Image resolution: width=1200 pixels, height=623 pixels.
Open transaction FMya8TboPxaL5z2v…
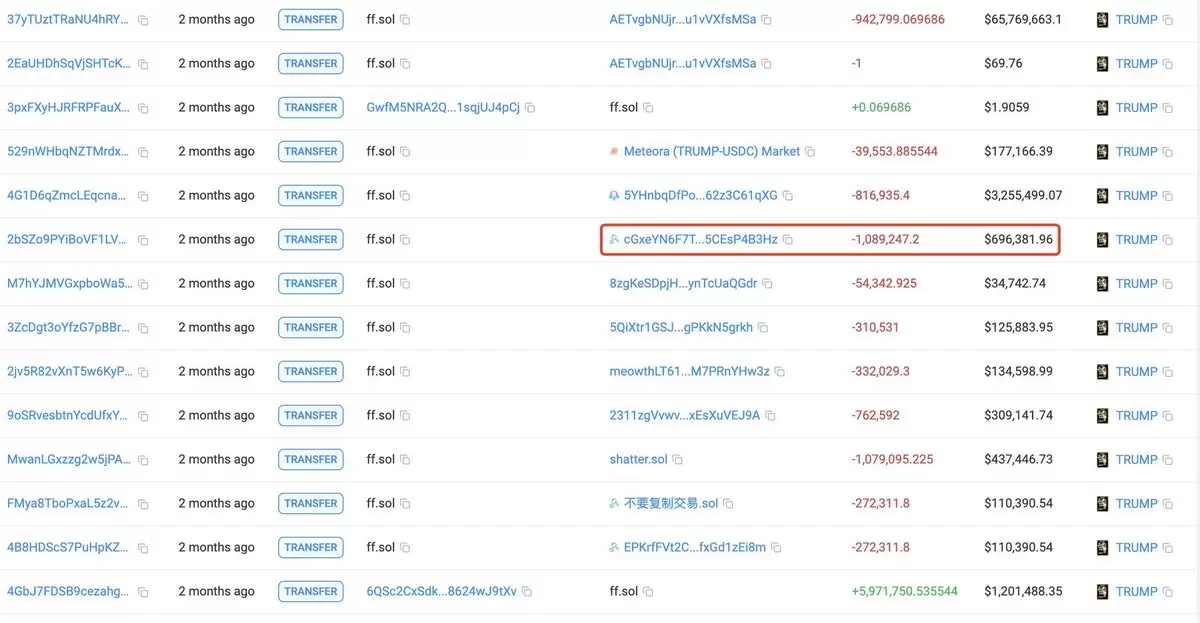(x=68, y=503)
